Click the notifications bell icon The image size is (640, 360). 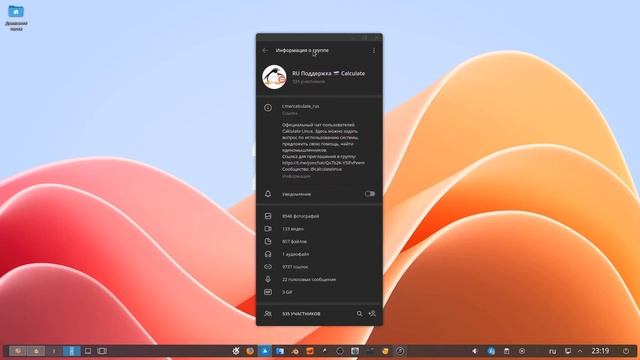268,194
